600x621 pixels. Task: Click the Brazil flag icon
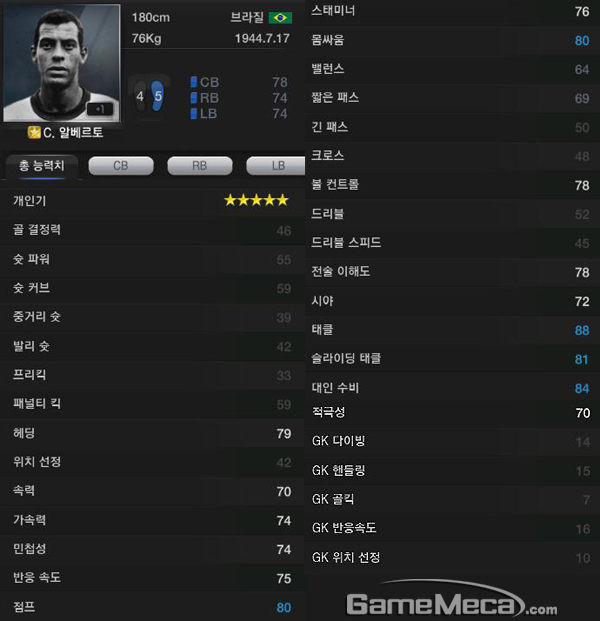point(280,18)
